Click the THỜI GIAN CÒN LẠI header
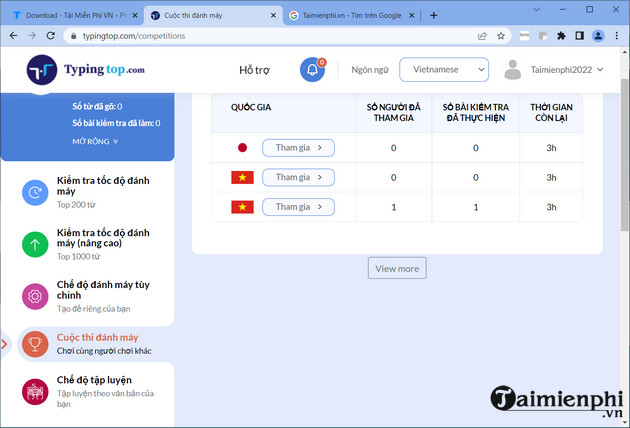Image resolution: width=630 pixels, height=428 pixels. [x=551, y=113]
